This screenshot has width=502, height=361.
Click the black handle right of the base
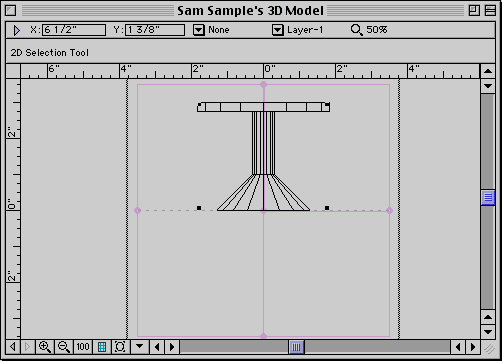pyautogui.click(x=327, y=208)
